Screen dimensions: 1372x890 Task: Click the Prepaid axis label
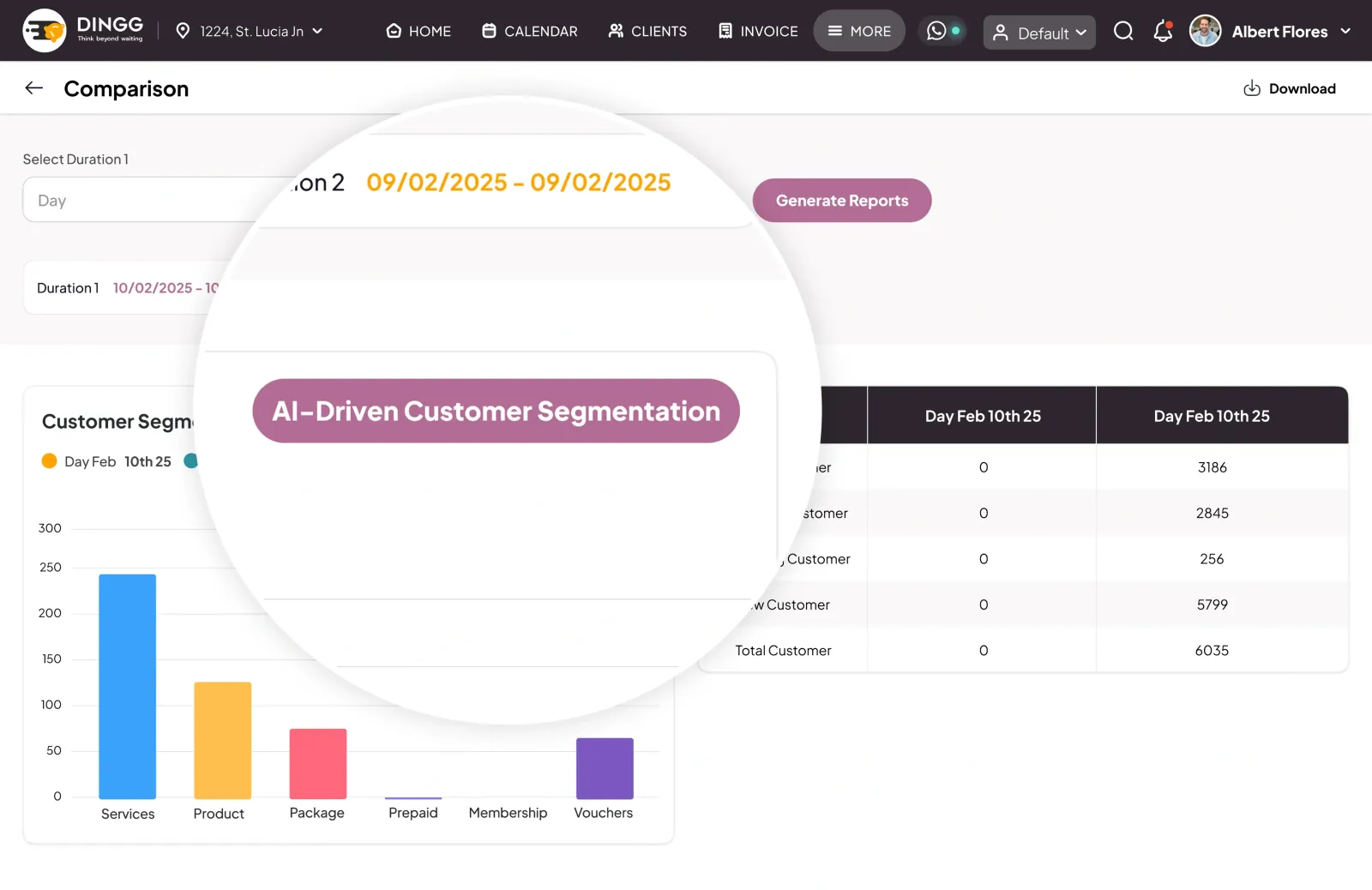click(413, 813)
